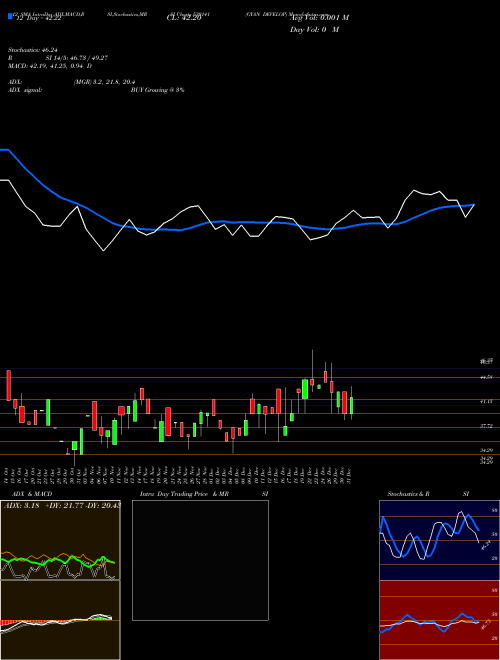
Task: Open the blue Stochastics mini chart
Action: (x=439, y=540)
